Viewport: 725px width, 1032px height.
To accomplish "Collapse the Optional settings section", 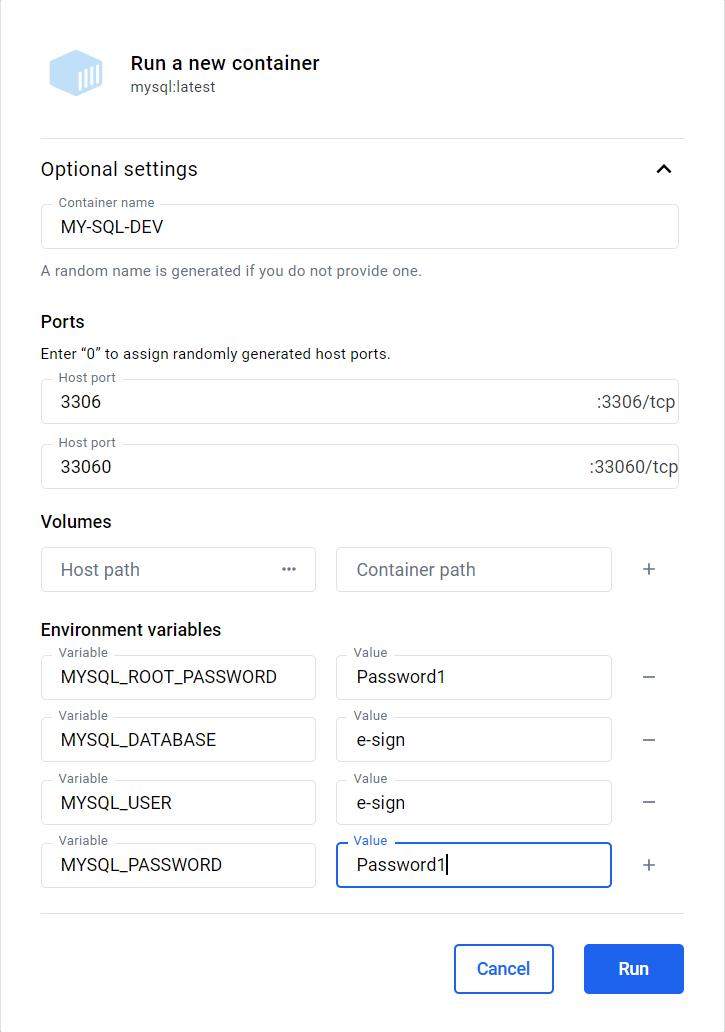I will pyautogui.click(x=663, y=169).
